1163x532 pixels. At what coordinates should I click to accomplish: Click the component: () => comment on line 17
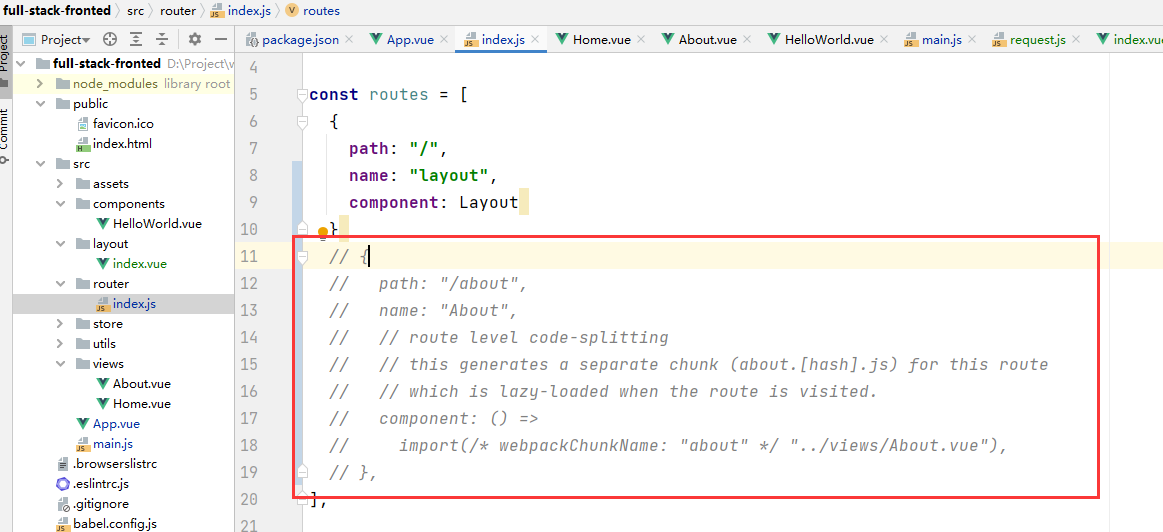click(458, 418)
